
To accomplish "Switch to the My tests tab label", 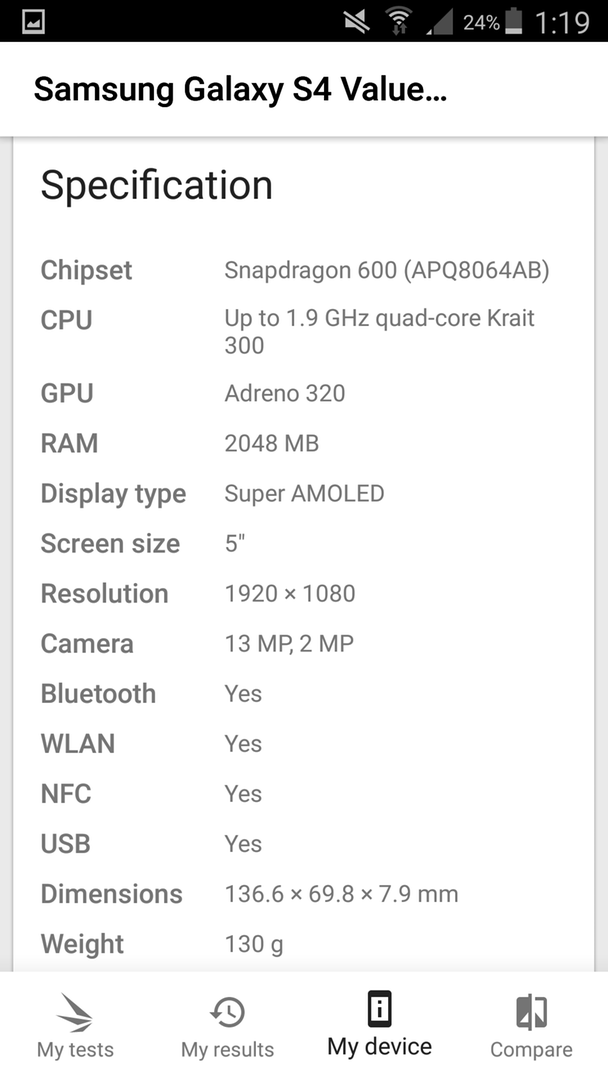I will click(x=75, y=1050).
